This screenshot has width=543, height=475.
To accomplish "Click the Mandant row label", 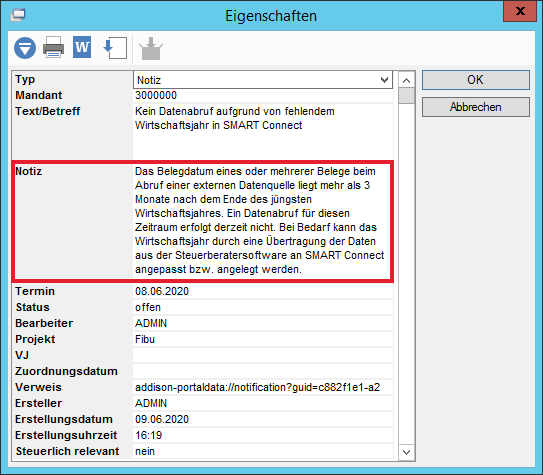I will point(38,95).
